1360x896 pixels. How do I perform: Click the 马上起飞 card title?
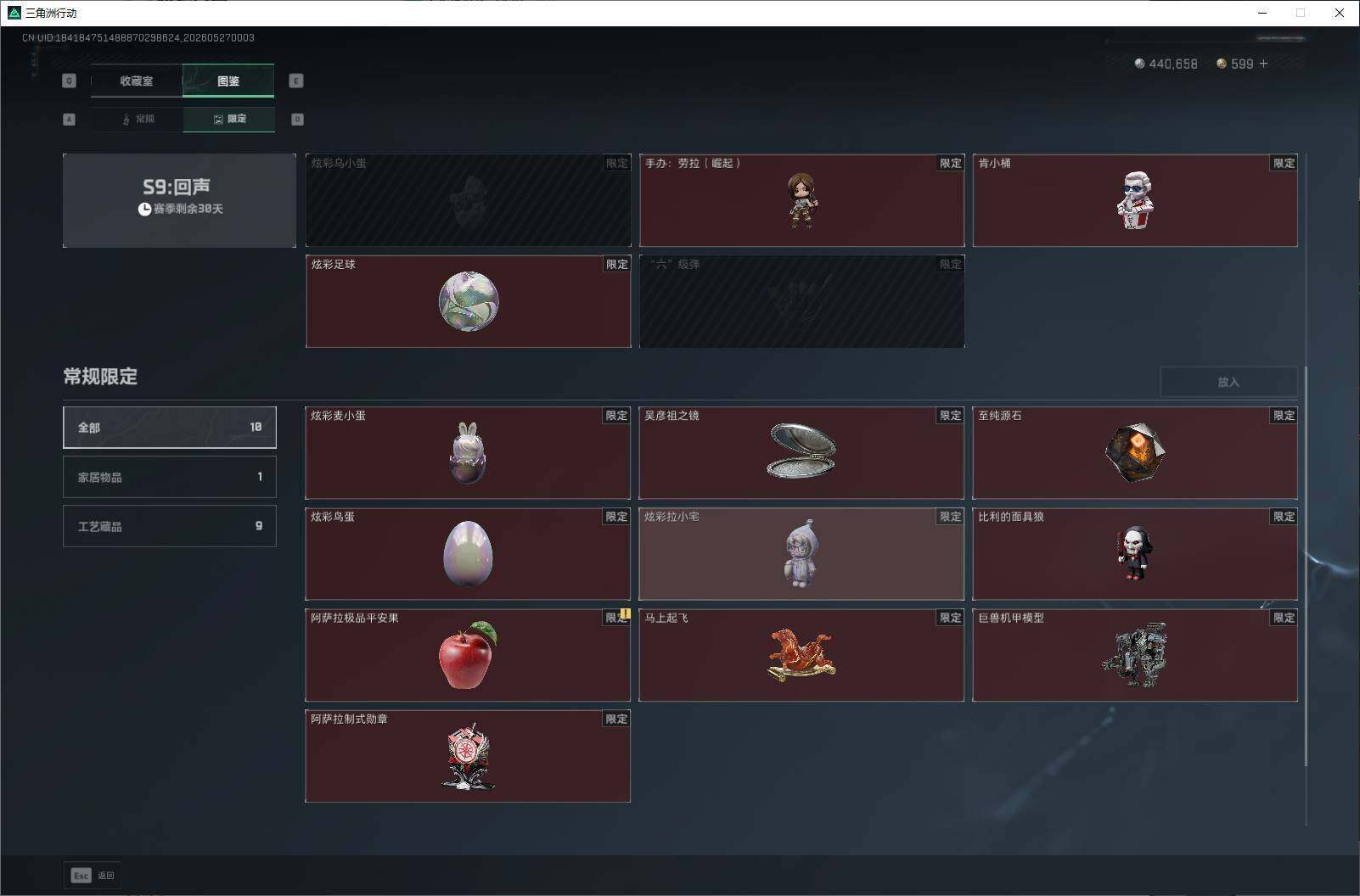[666, 618]
